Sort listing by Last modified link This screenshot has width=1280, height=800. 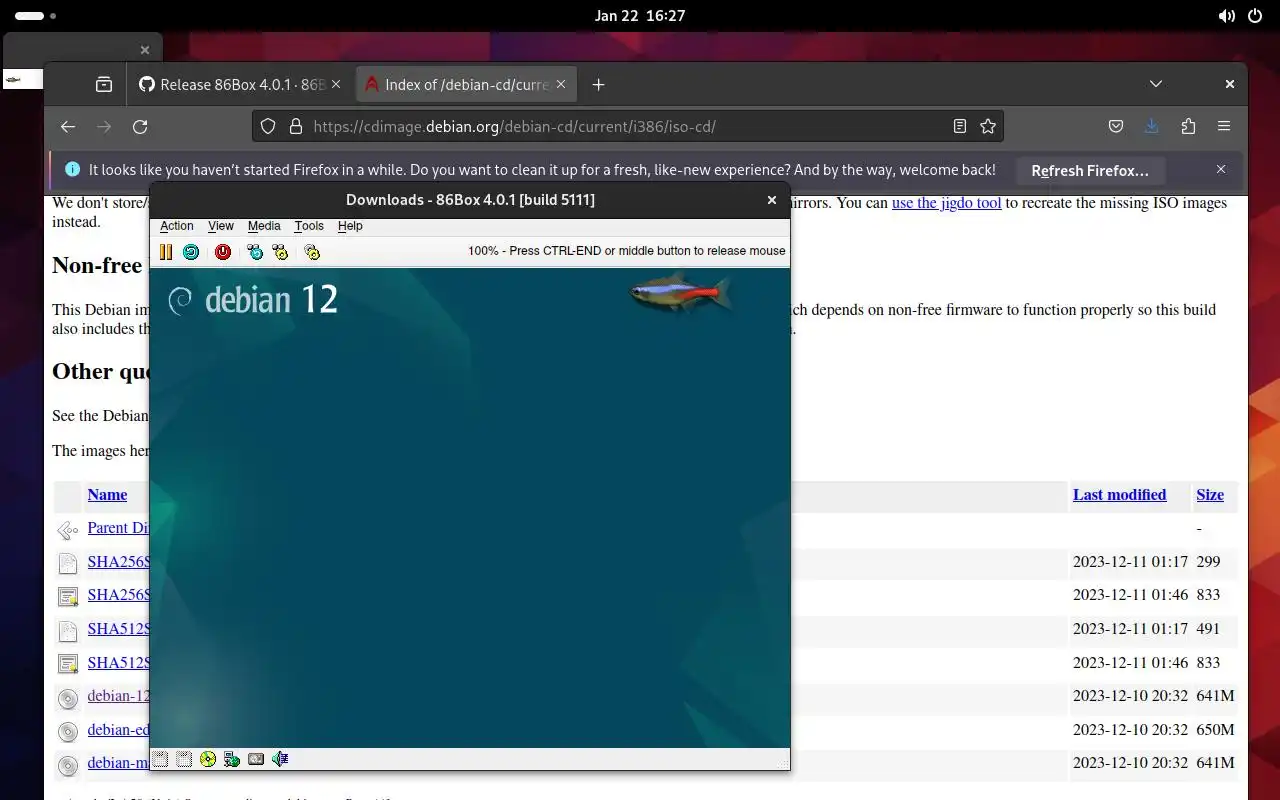tap(1119, 495)
